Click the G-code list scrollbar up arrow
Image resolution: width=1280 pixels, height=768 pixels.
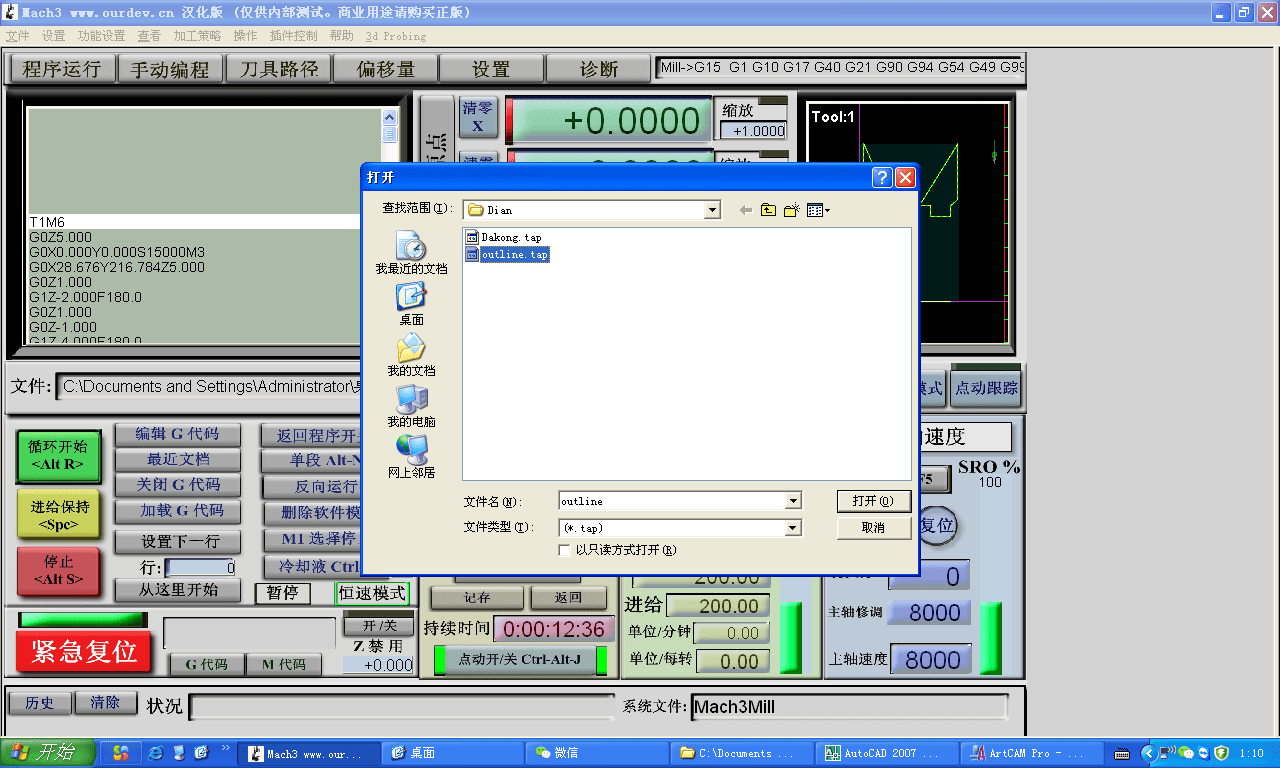pos(389,117)
